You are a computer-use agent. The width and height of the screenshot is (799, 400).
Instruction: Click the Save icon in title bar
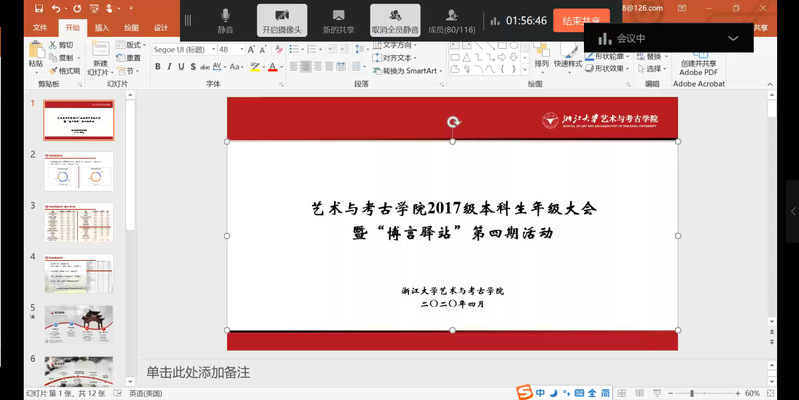pos(39,9)
